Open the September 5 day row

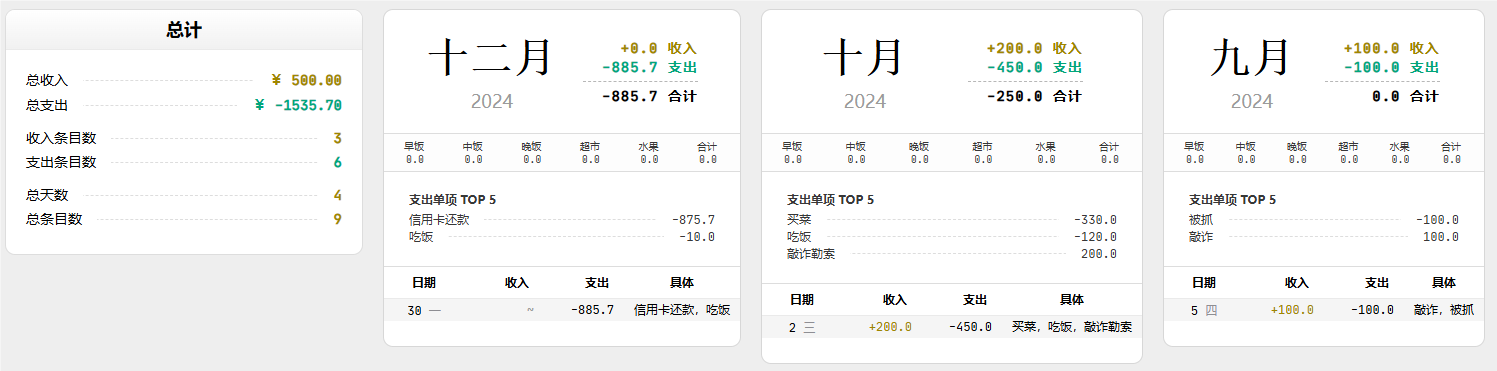pos(1324,310)
